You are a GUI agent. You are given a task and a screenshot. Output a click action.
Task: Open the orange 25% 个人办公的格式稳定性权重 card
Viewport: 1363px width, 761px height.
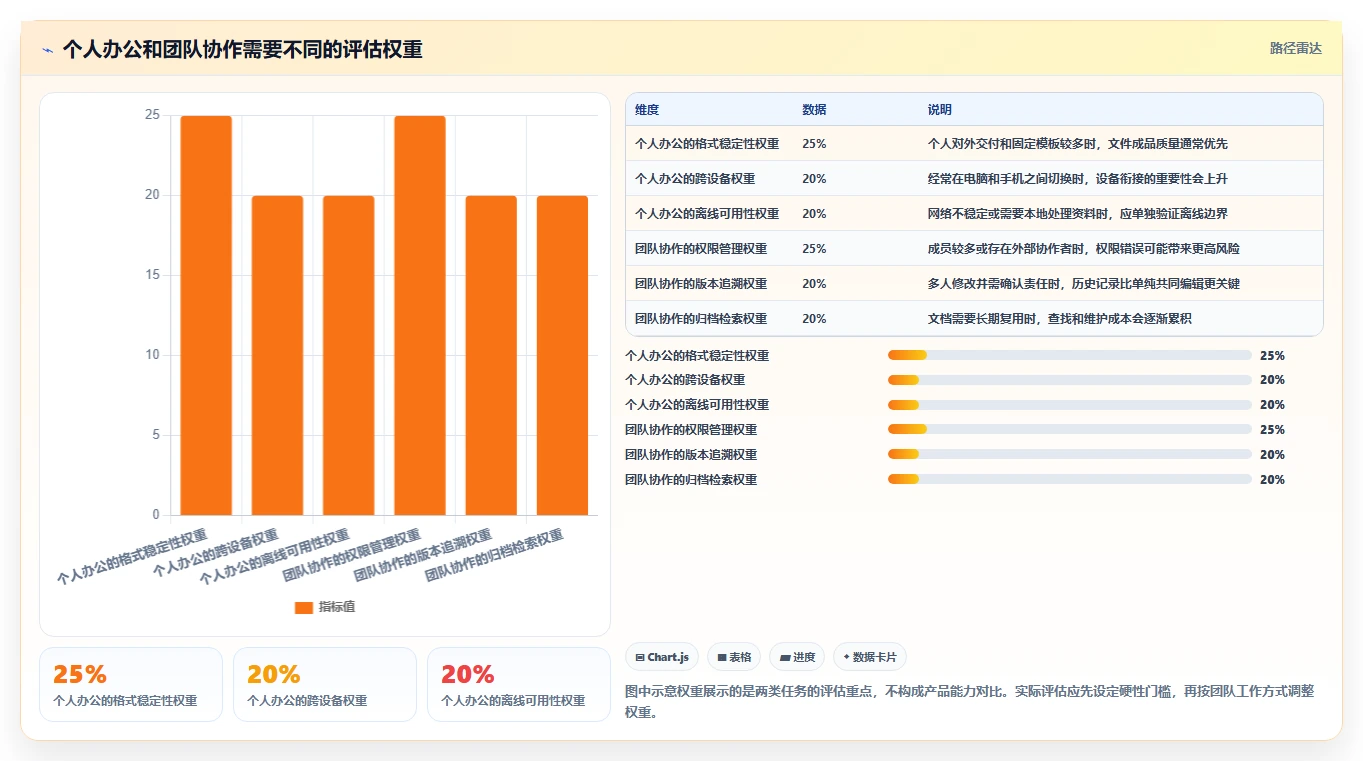131,684
